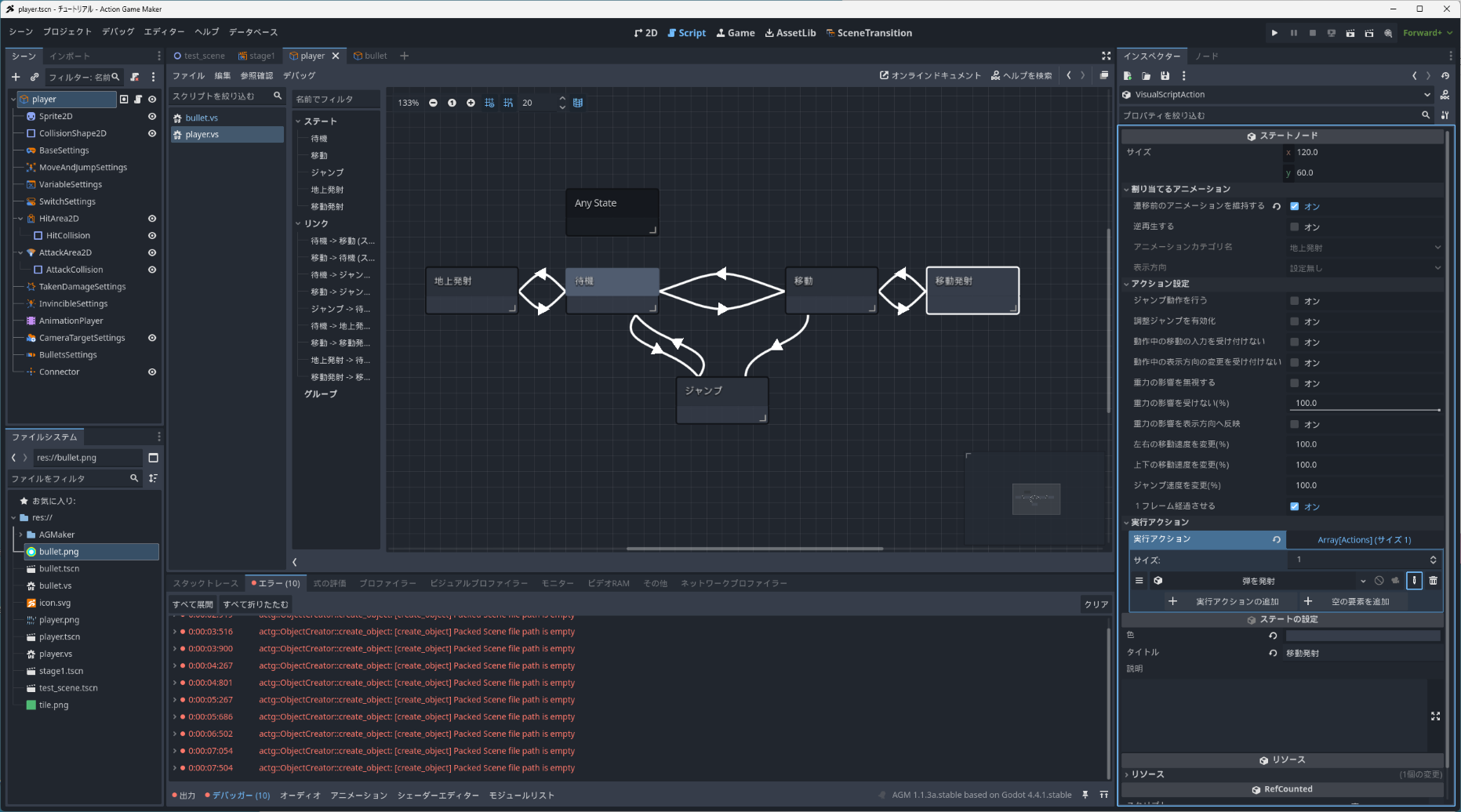Delete the 弾を発射 action entry
This screenshot has width=1461, height=812.
pos(1433,581)
